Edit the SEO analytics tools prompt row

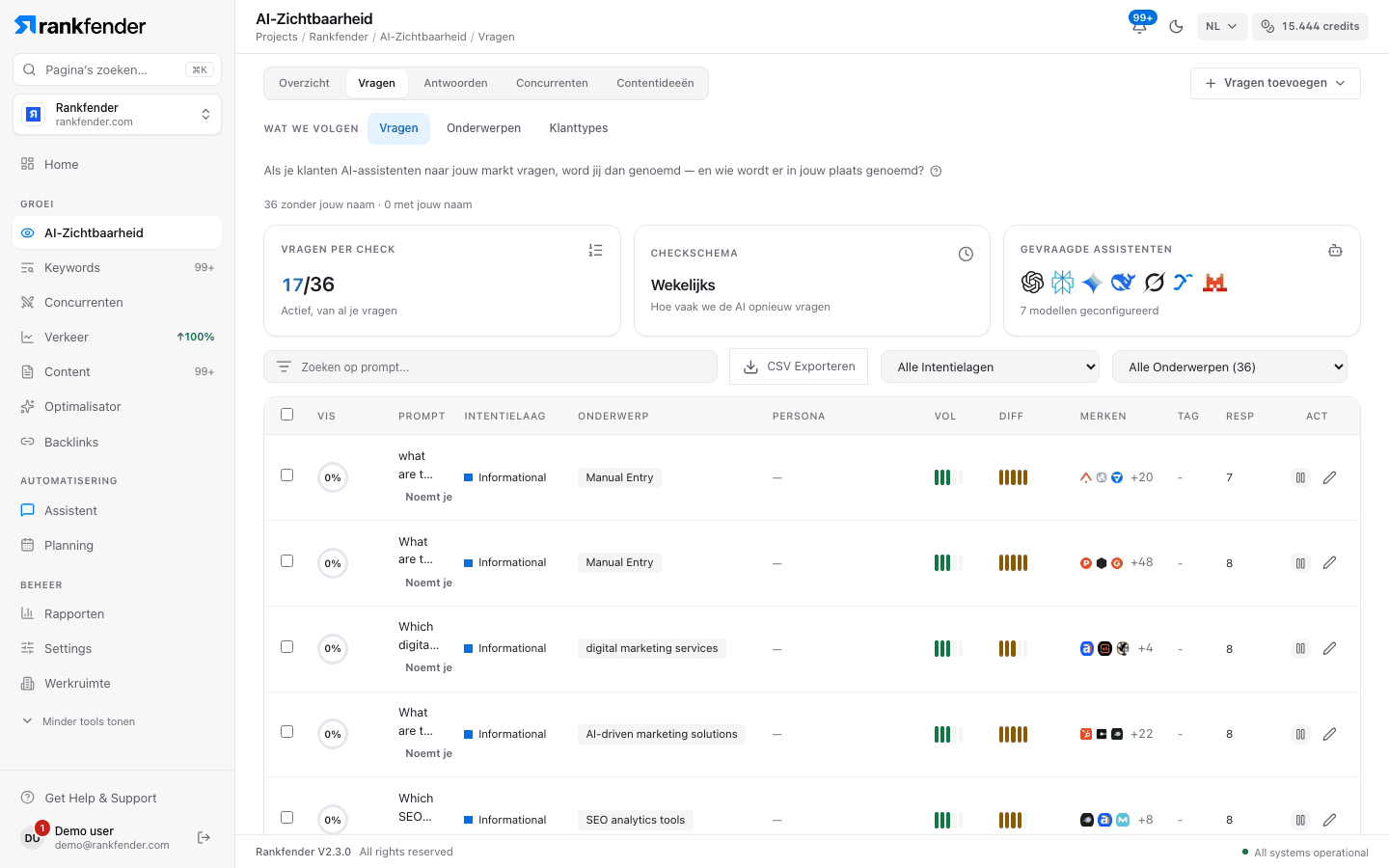[1329, 820]
